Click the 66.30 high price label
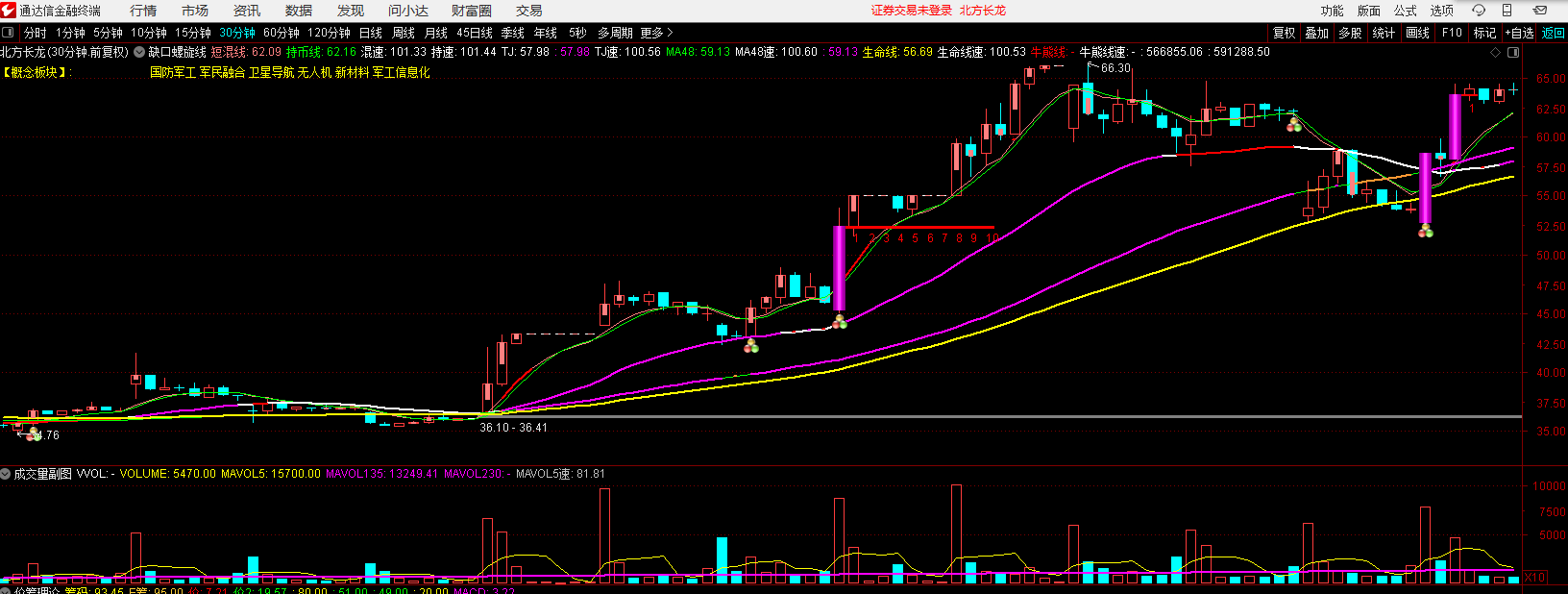This screenshot has width=1568, height=594. (1115, 68)
